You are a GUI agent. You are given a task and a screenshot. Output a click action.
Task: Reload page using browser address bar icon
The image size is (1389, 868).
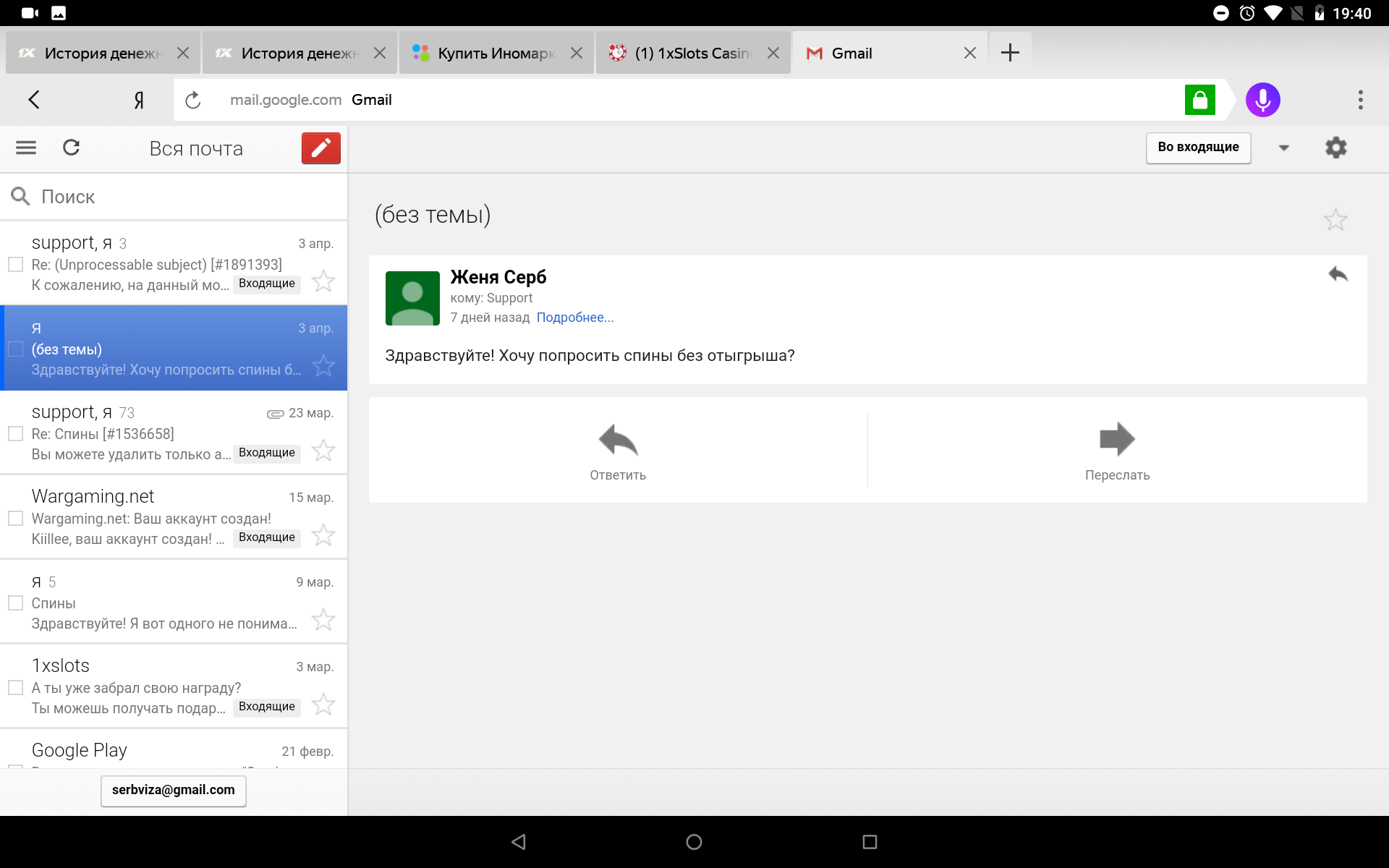[x=192, y=100]
